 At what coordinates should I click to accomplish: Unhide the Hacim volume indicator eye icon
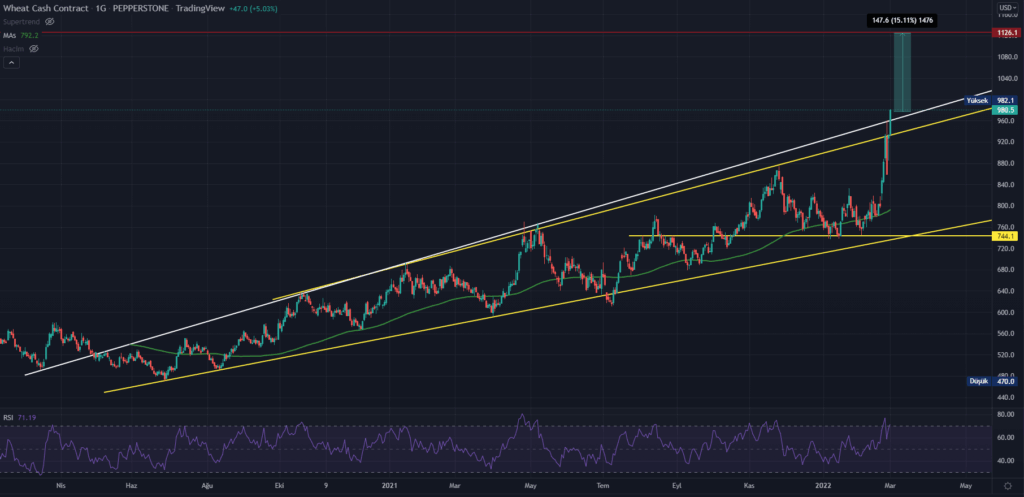tap(35, 48)
